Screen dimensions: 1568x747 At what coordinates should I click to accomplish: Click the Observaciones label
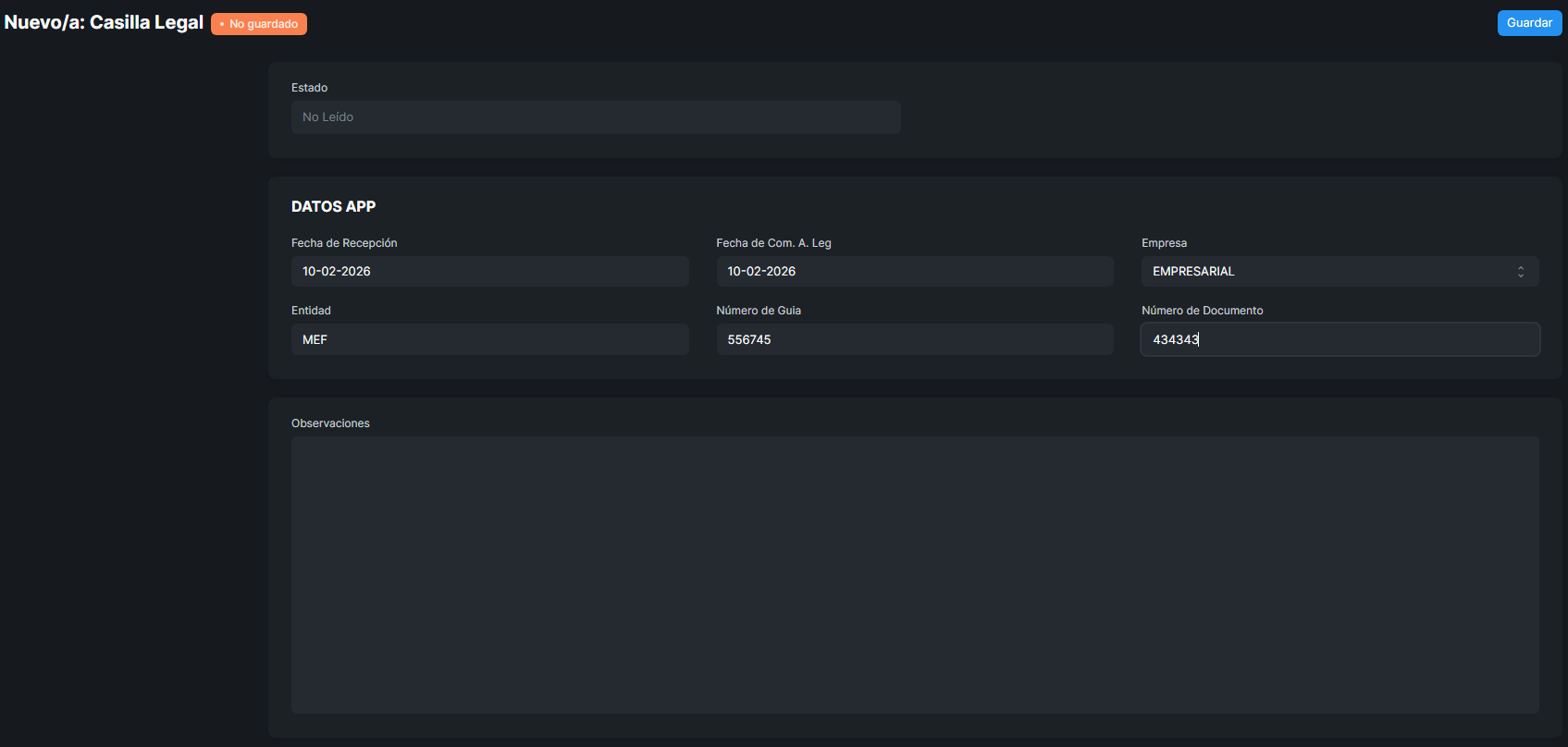point(330,423)
